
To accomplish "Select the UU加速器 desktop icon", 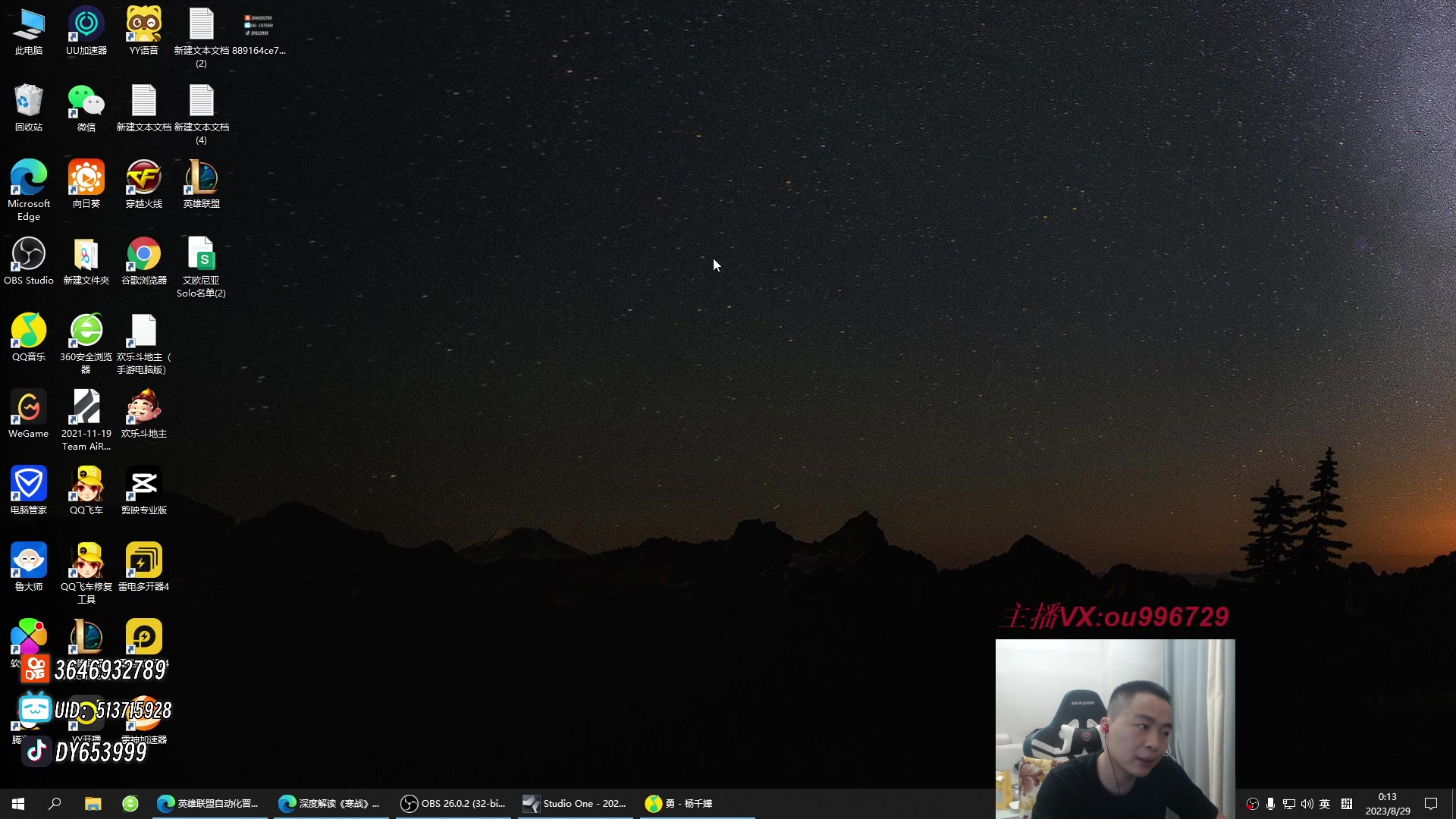I will (86, 25).
